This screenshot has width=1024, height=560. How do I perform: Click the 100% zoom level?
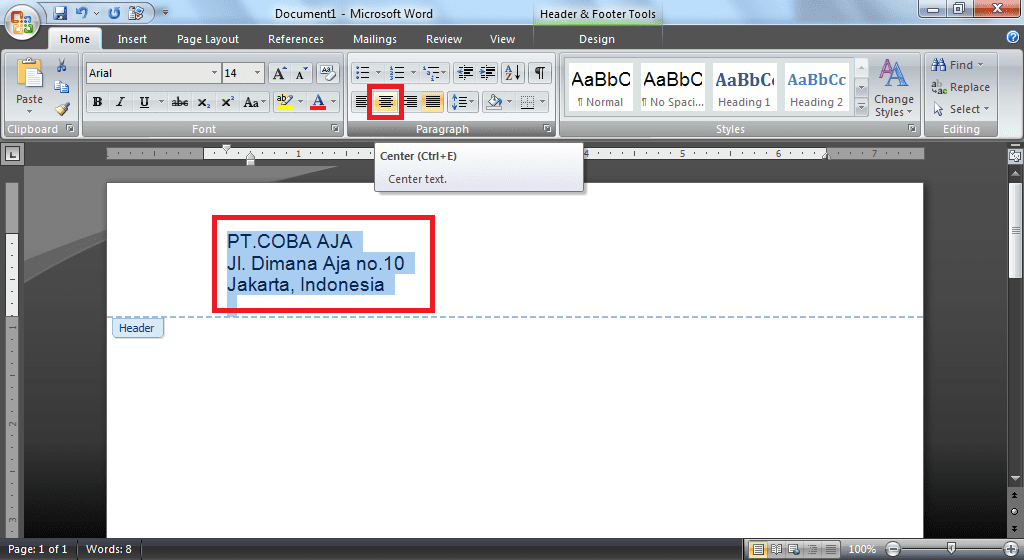tap(862, 549)
